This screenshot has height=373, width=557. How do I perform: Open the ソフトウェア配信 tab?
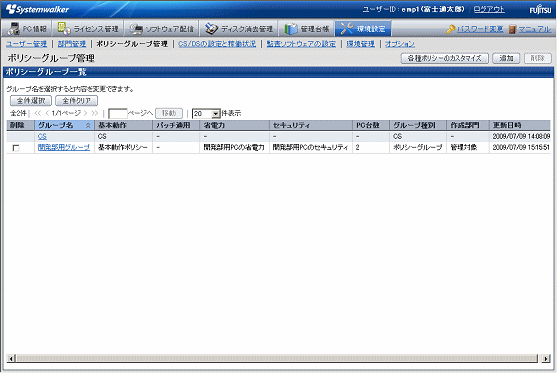[x=162, y=28]
